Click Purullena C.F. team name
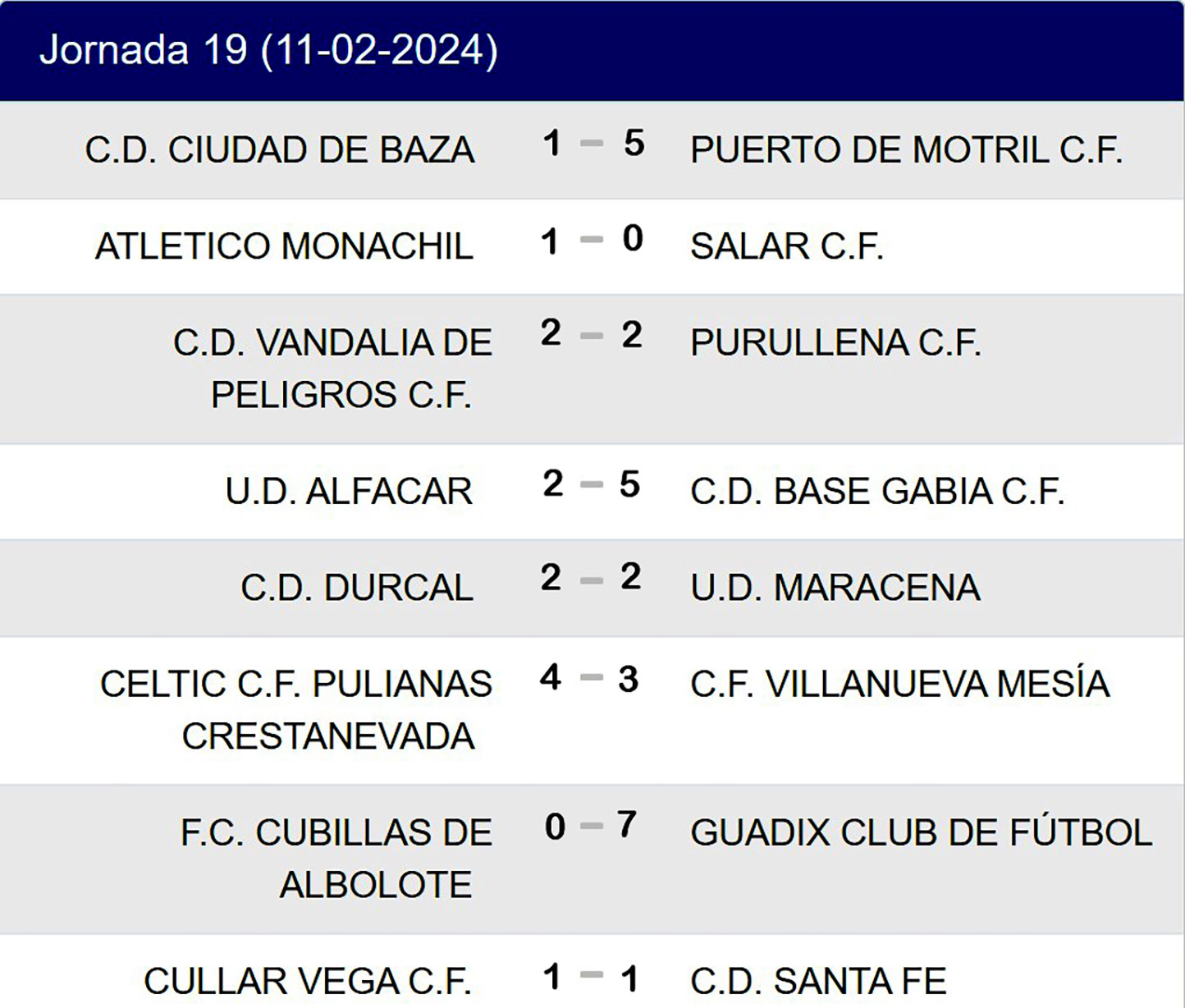Image resolution: width=1185 pixels, height=1008 pixels. [x=835, y=343]
